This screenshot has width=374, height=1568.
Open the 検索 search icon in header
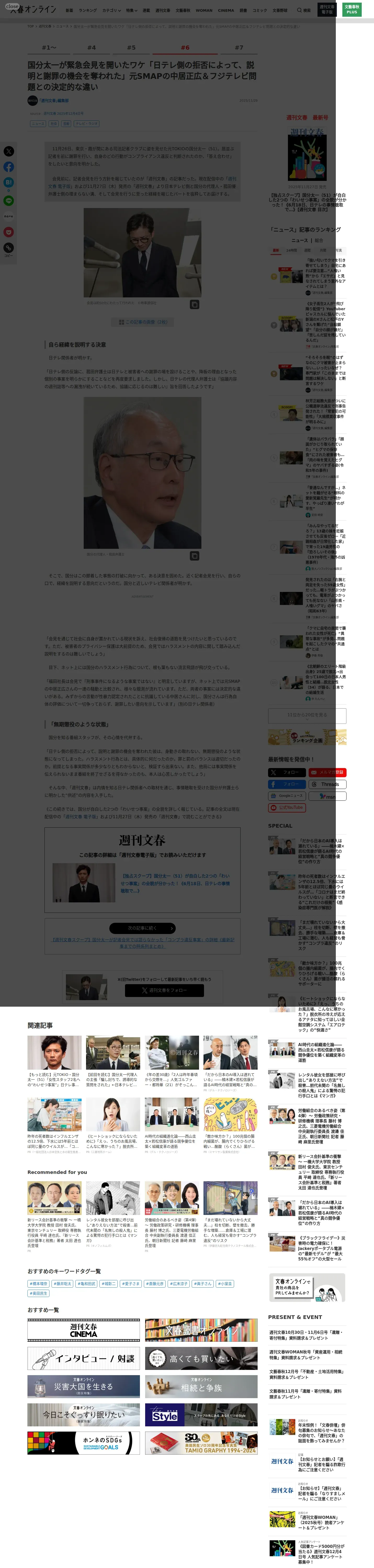[303, 10]
